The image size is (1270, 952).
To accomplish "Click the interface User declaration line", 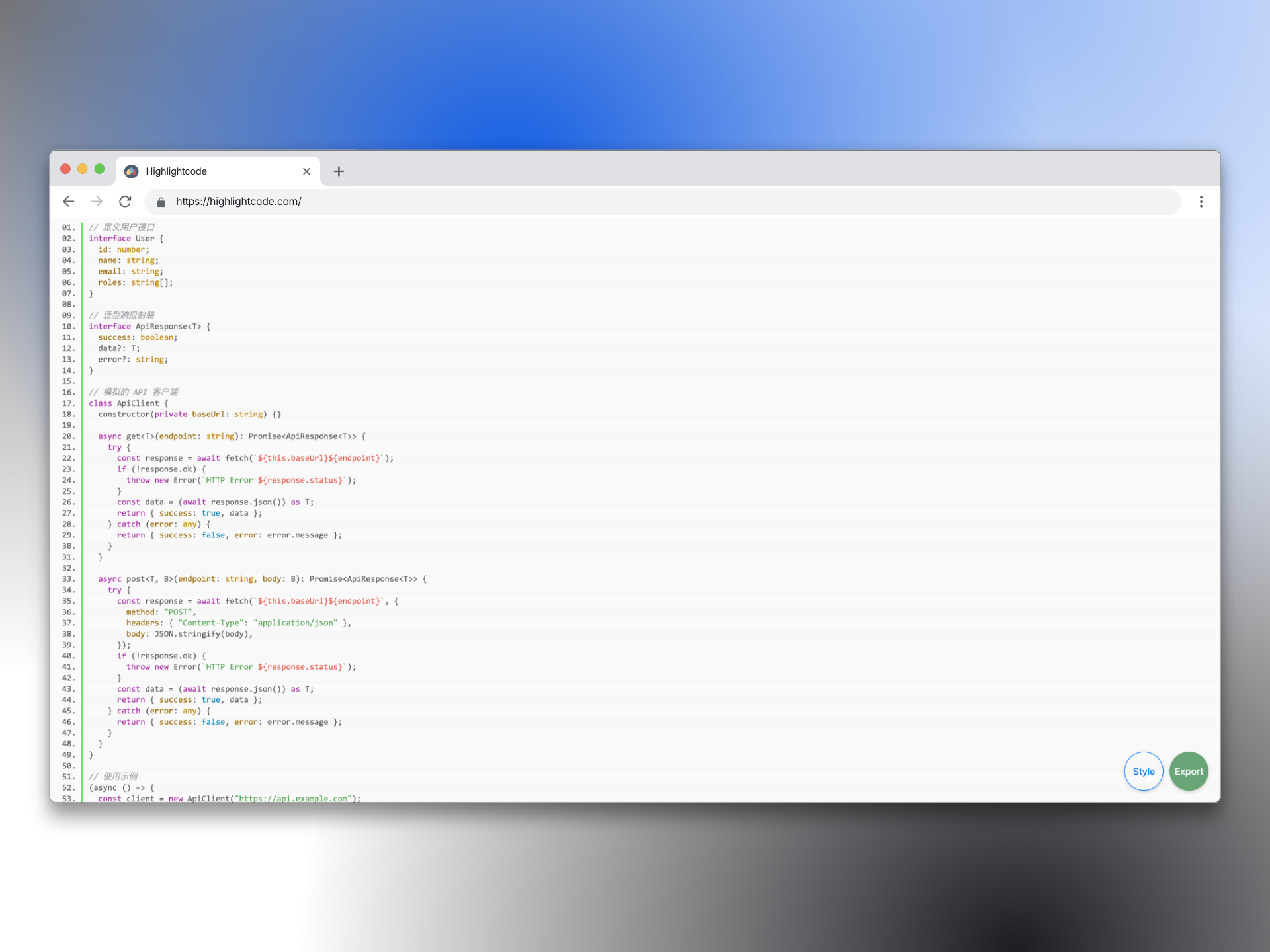I will [126, 239].
